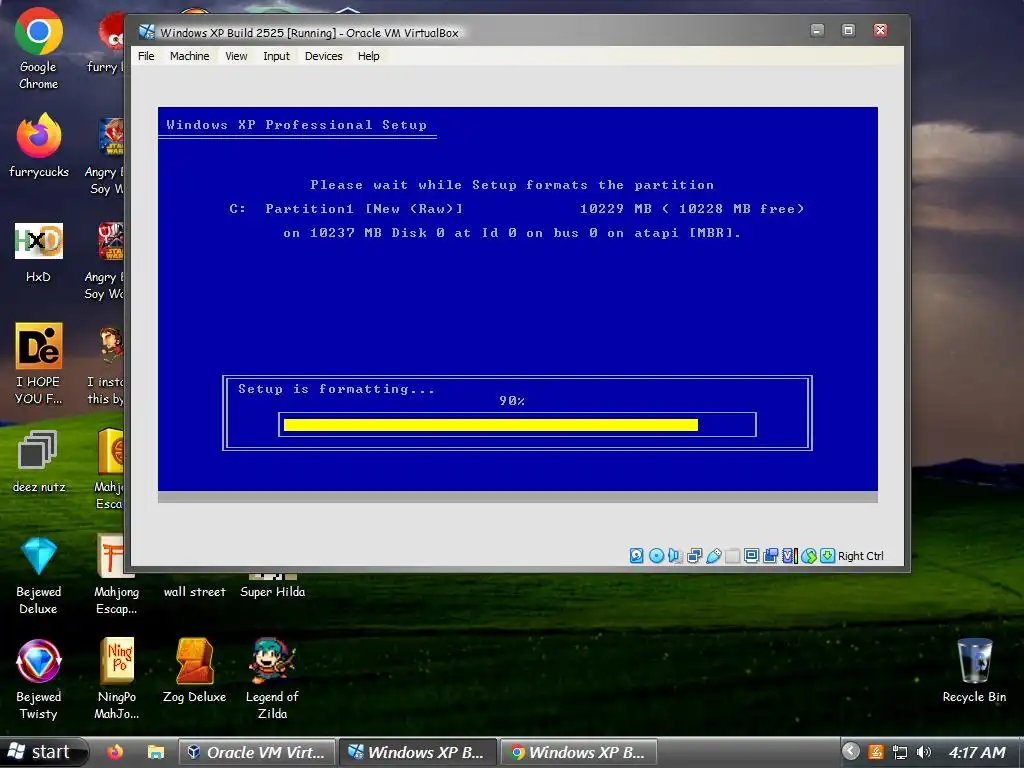Click the Start button
This screenshot has height=768, width=1024.
[43, 752]
